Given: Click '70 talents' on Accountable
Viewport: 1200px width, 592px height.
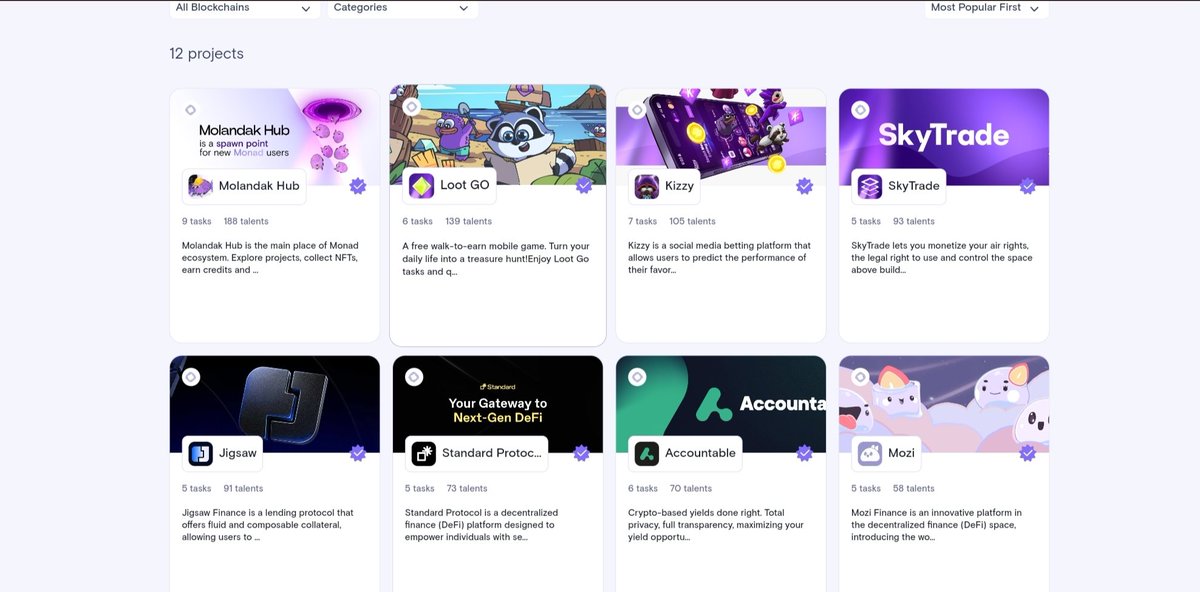Looking at the screenshot, I should coord(691,488).
